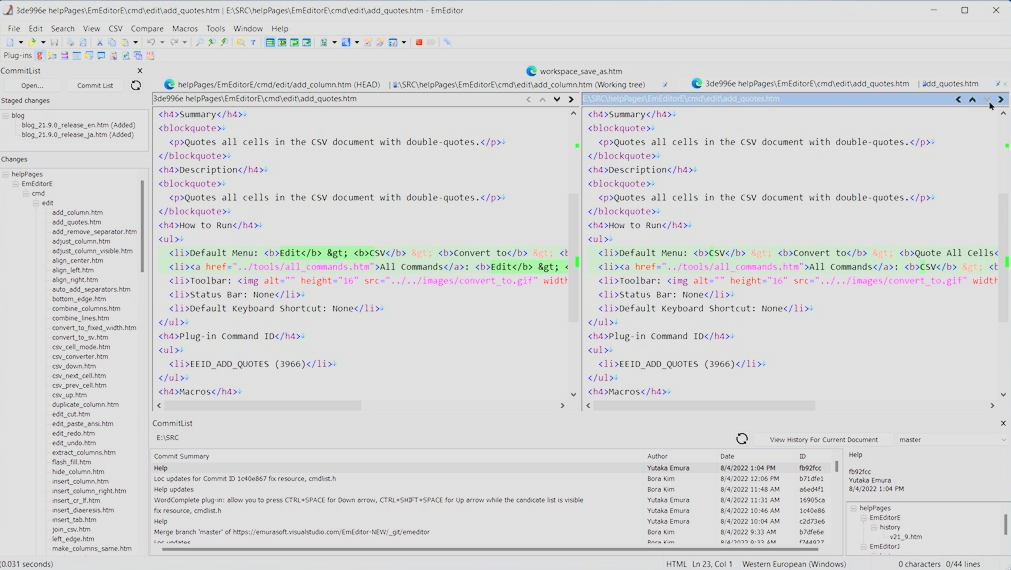Click the Copy icon in toolbar
This screenshot has height=570, width=1011.
click(x=112, y=42)
